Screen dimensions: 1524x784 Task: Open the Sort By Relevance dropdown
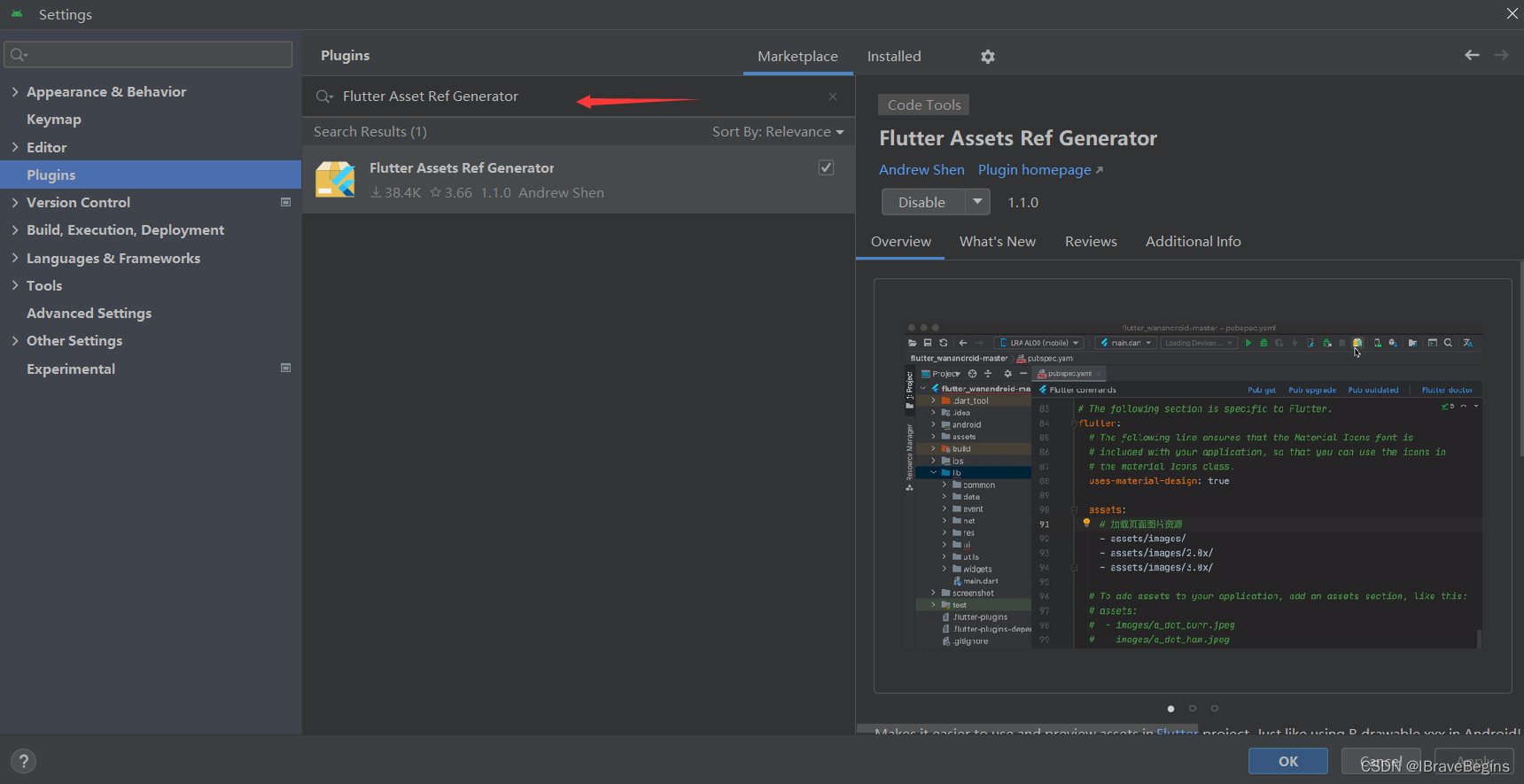point(778,132)
